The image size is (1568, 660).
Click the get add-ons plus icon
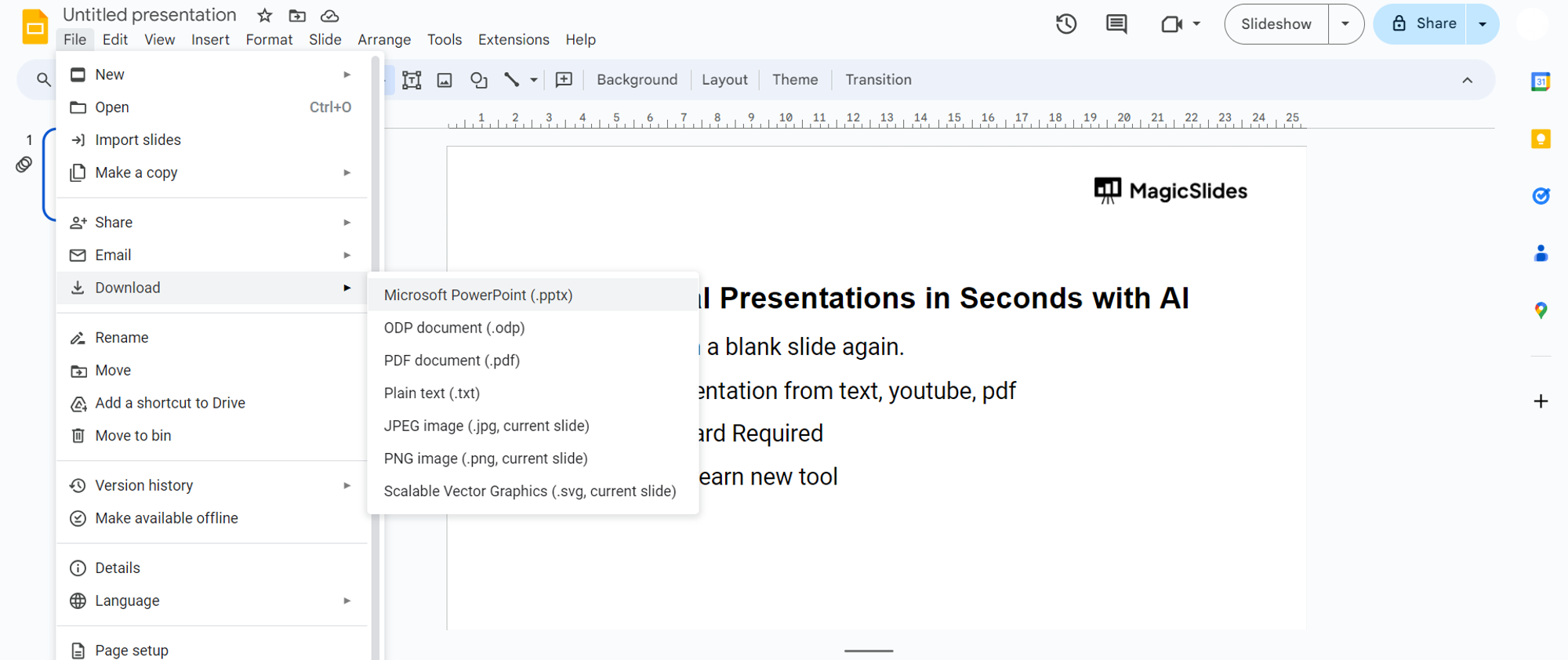(x=1541, y=401)
